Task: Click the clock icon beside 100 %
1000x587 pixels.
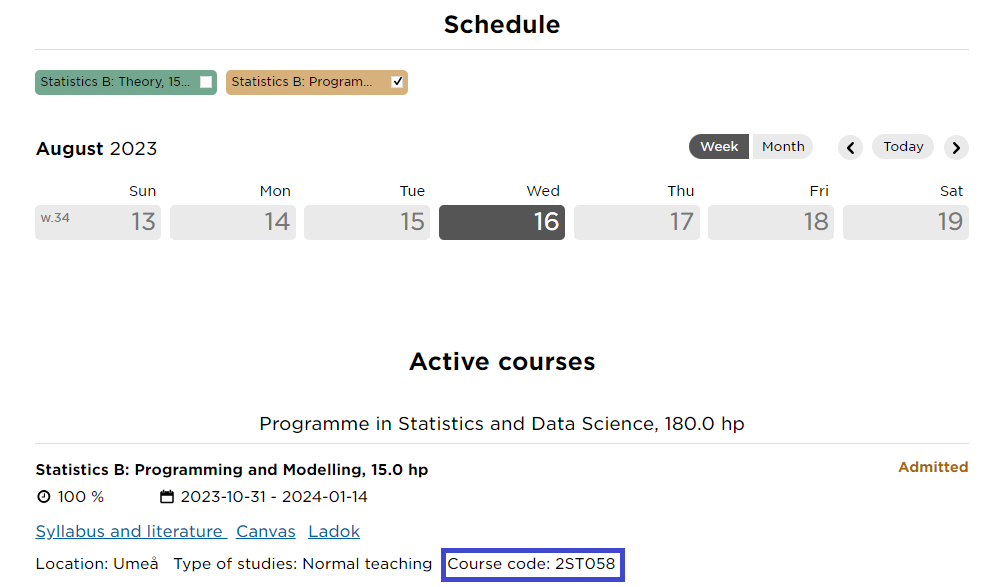Action: click(x=43, y=496)
